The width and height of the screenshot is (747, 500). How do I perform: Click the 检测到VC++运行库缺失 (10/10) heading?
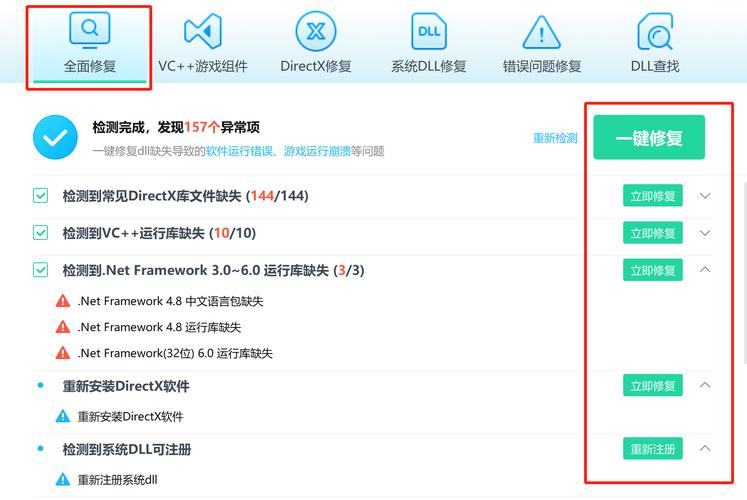tap(159, 233)
